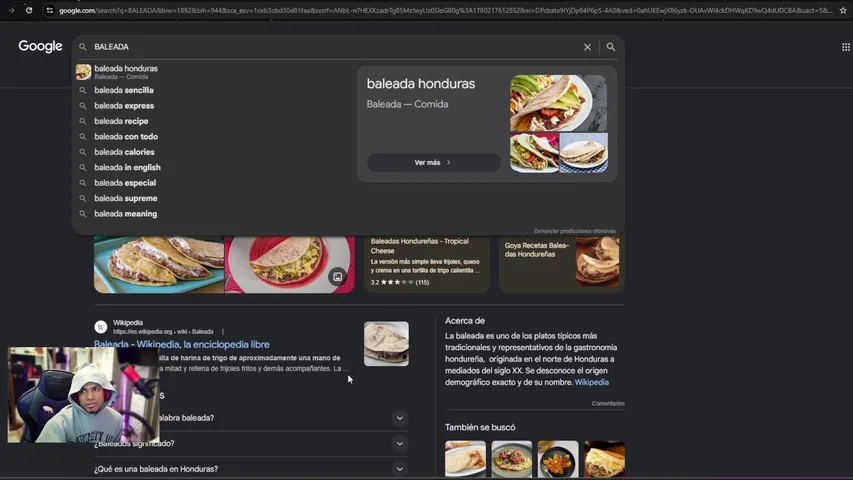853x480 pixels.
Task: Click the search icon beside 'baleada sencilla'
Action: click(x=83, y=90)
